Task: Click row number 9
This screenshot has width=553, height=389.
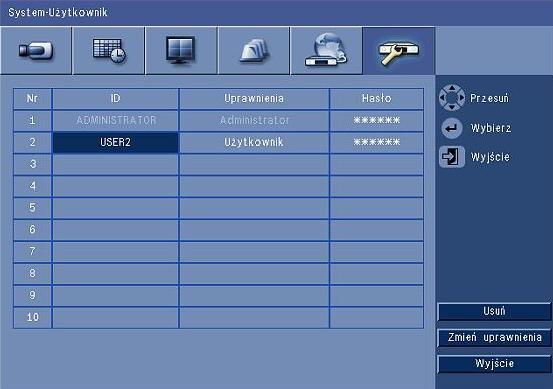Action: tap(32, 296)
